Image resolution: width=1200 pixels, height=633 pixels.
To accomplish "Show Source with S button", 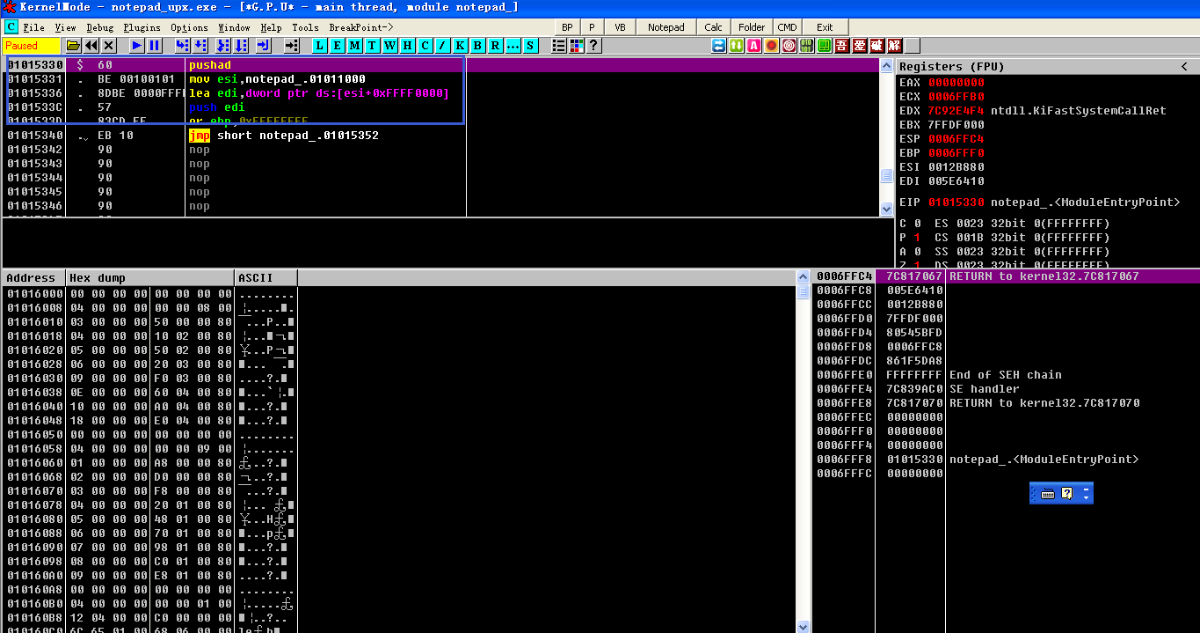I will pyautogui.click(x=530, y=45).
